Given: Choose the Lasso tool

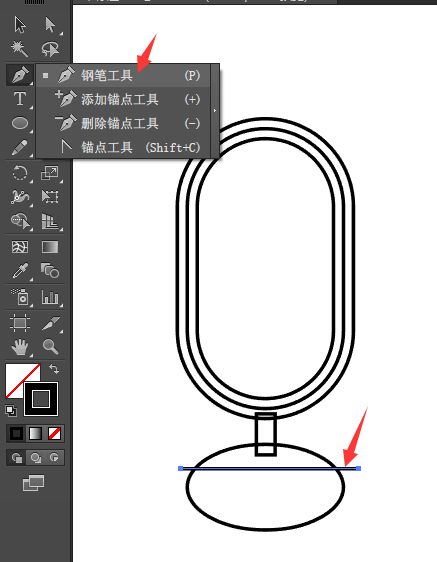Looking at the screenshot, I should click(50, 49).
